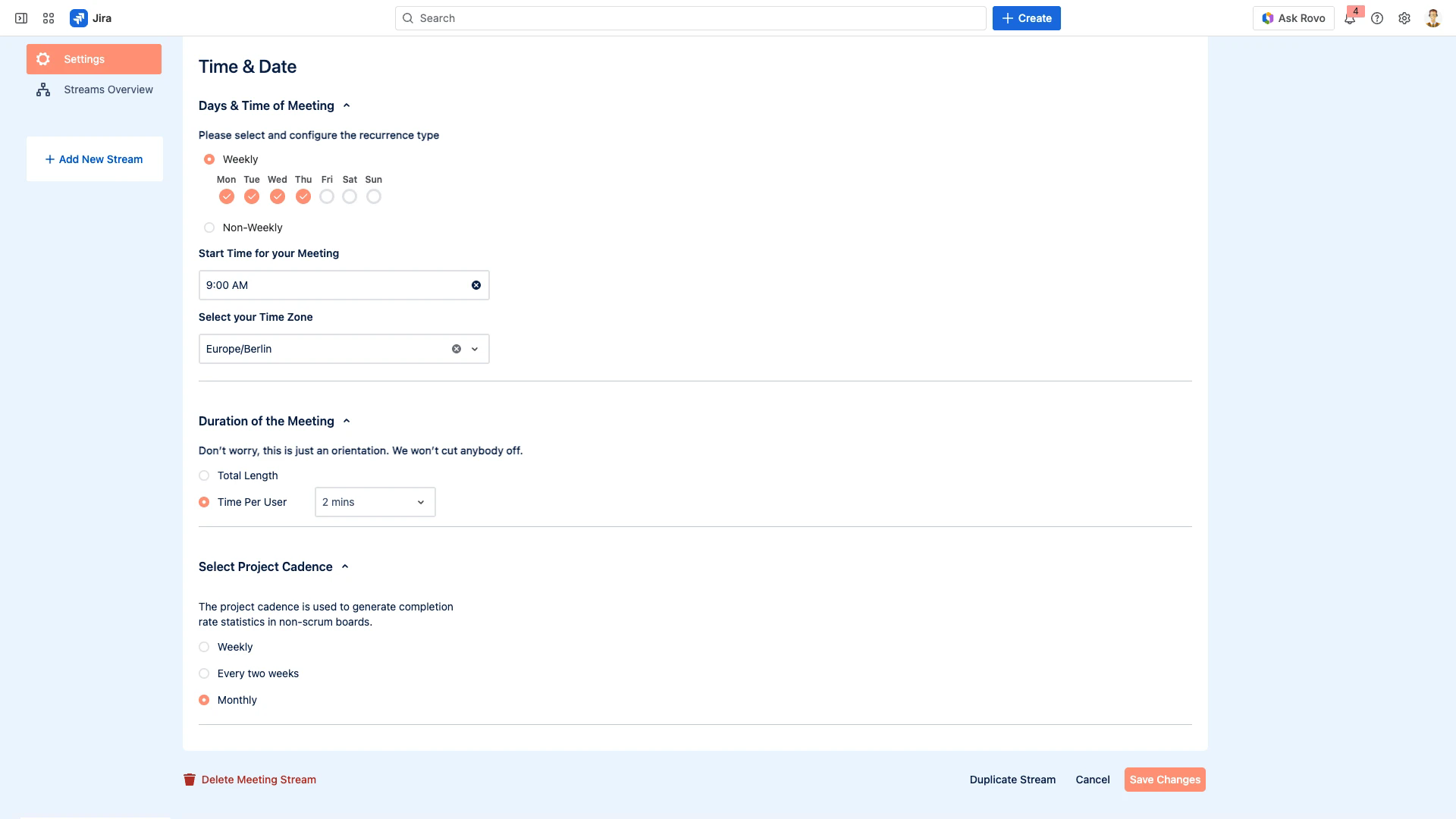Switch to Streams Overview
This screenshot has width=1456, height=819.
pos(107,89)
